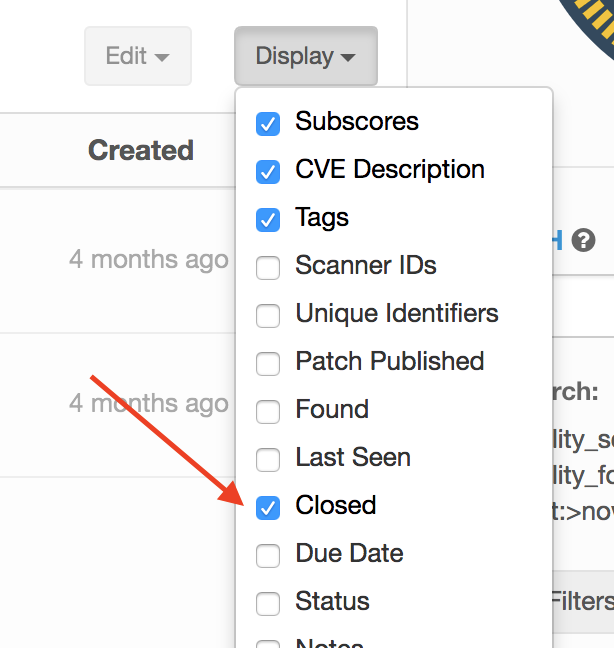Enable the Scanner IDs checkbox

click(268, 268)
